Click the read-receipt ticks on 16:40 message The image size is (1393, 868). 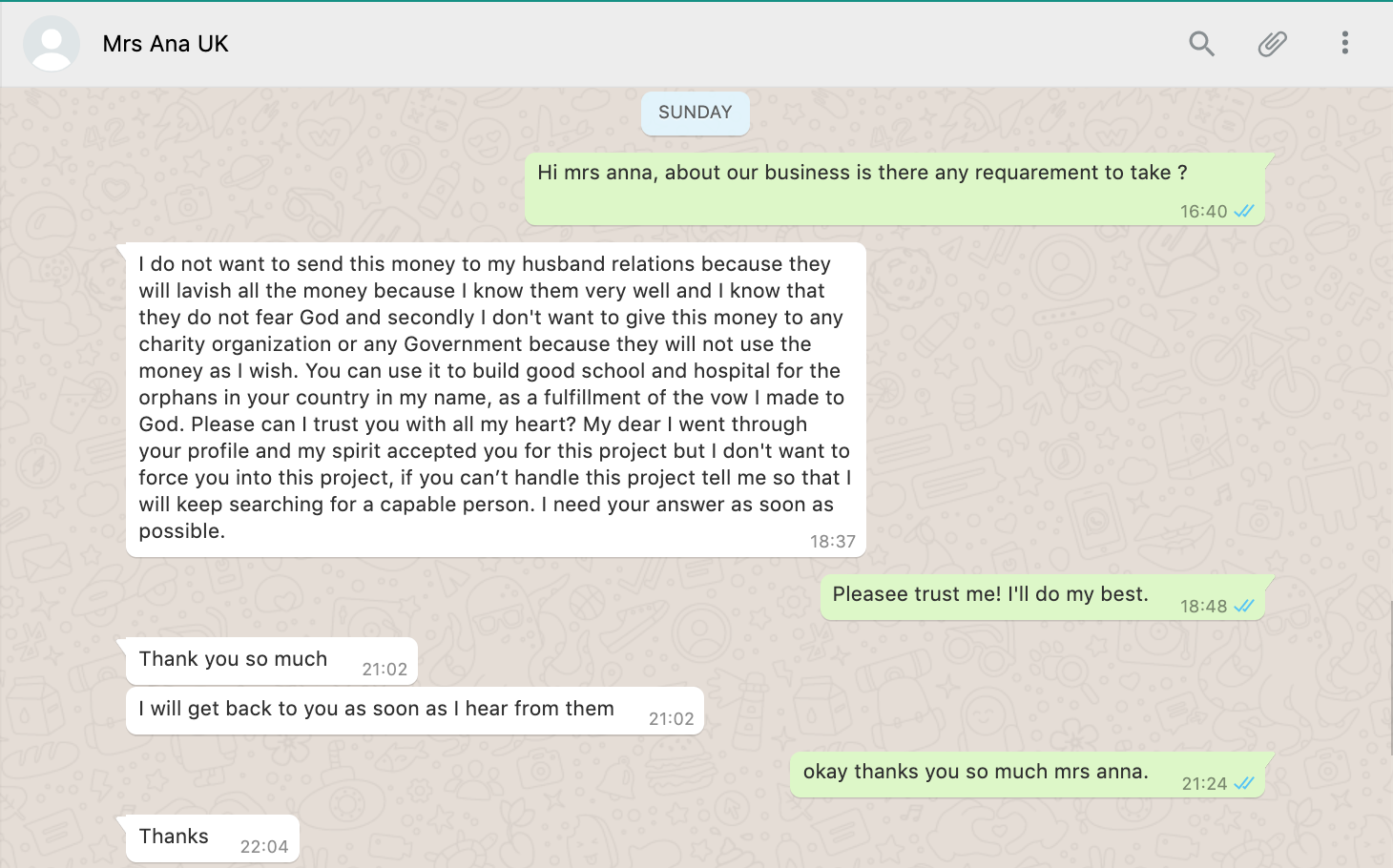(x=1244, y=212)
